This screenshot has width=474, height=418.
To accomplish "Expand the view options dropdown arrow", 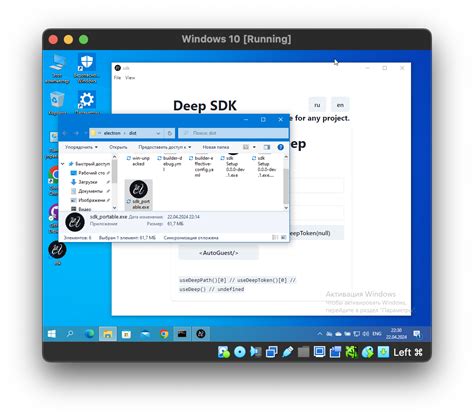I will pos(254,147).
